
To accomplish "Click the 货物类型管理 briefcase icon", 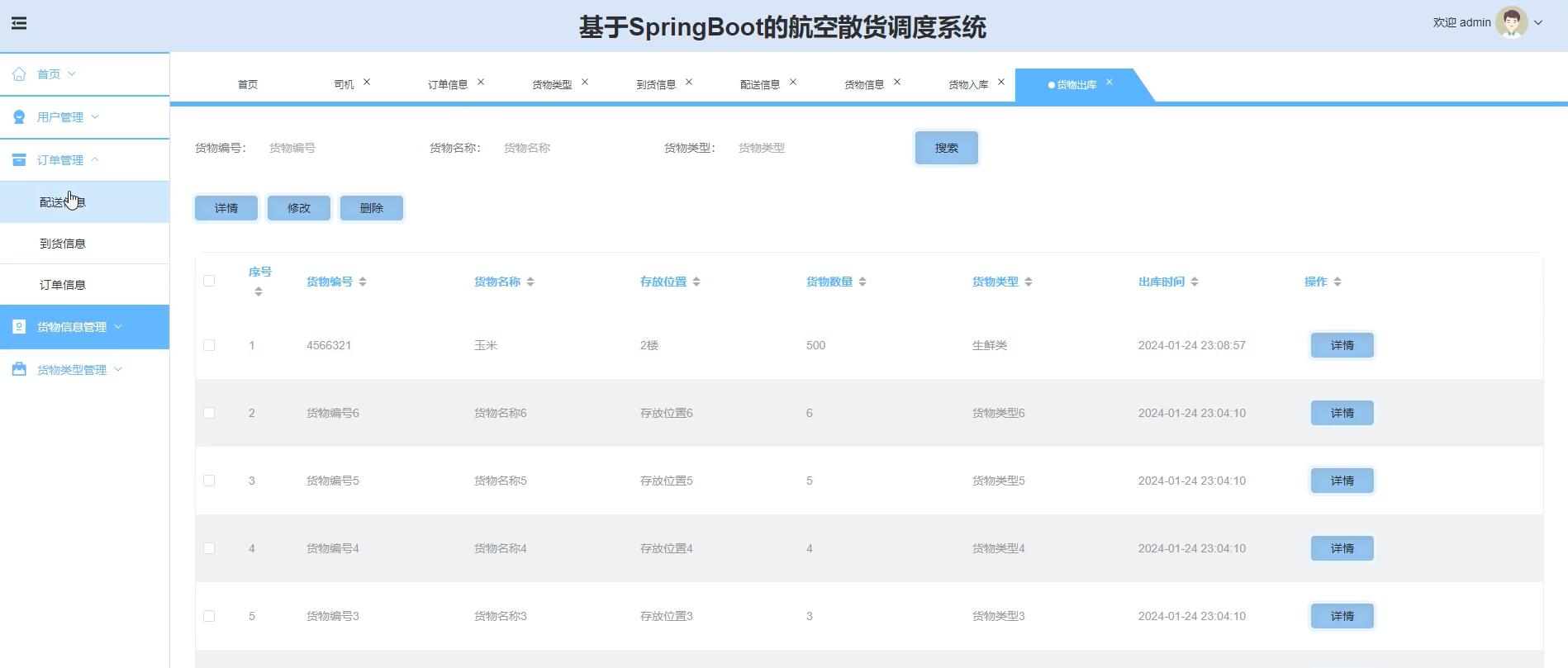I will point(19,369).
